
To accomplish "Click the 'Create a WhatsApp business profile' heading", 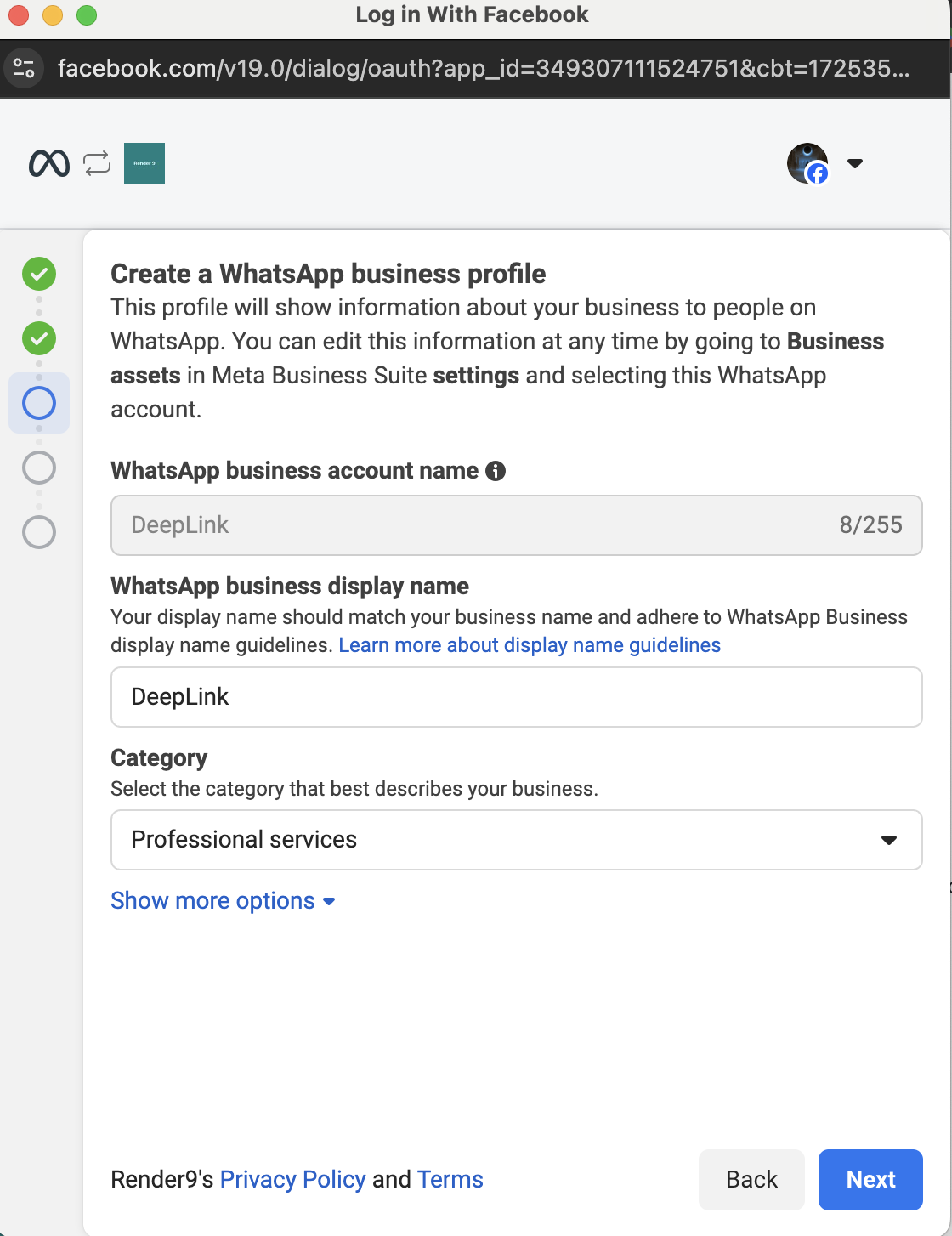I will pos(328,274).
